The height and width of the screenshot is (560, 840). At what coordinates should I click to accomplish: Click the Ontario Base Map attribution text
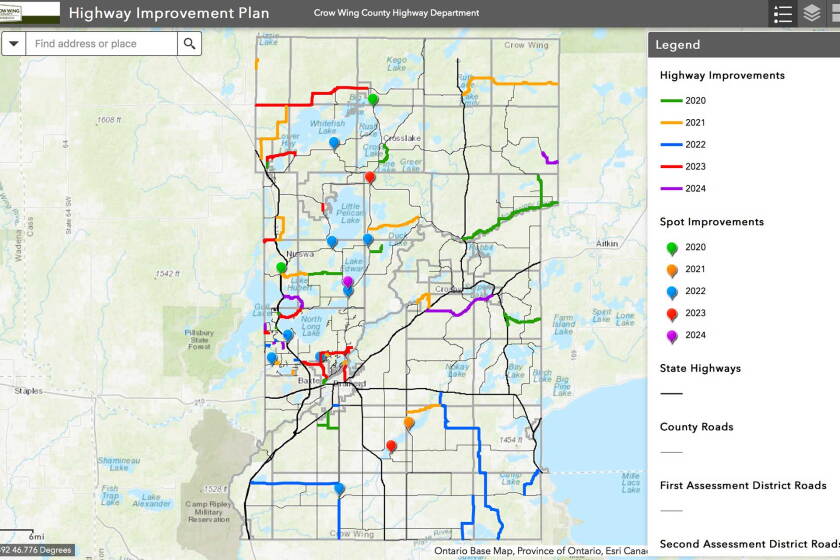pos(541,550)
